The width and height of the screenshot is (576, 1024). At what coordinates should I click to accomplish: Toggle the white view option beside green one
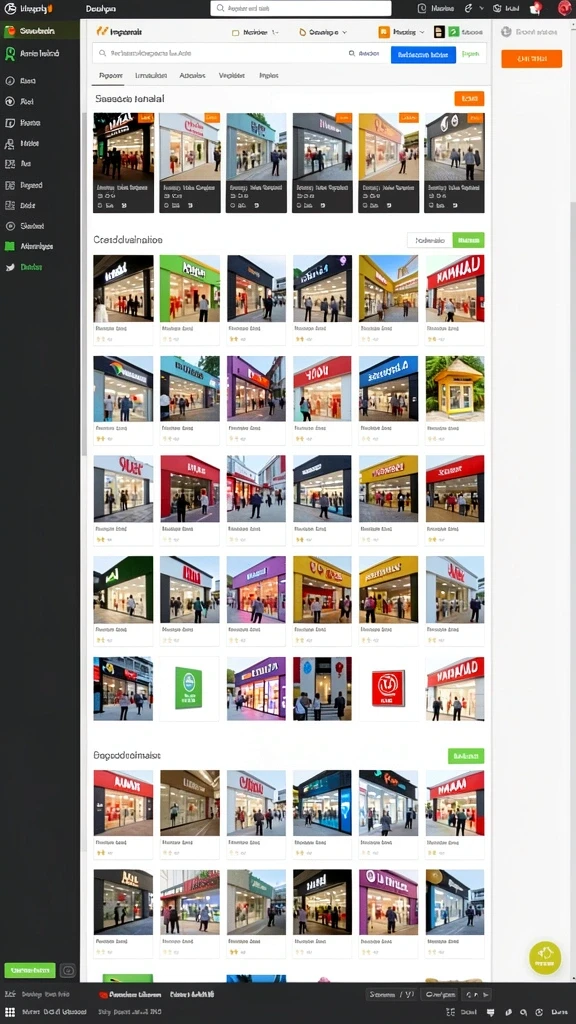[x=430, y=240]
